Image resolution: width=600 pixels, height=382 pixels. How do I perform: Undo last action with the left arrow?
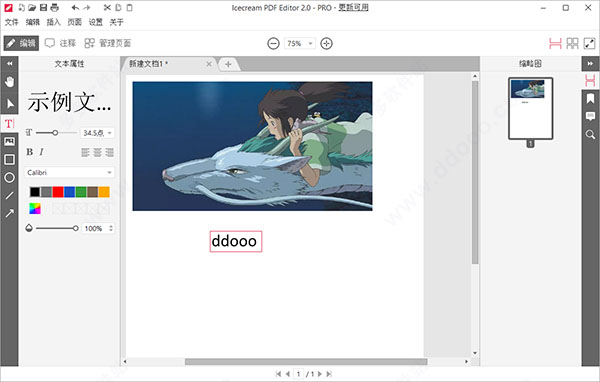(x=75, y=7)
